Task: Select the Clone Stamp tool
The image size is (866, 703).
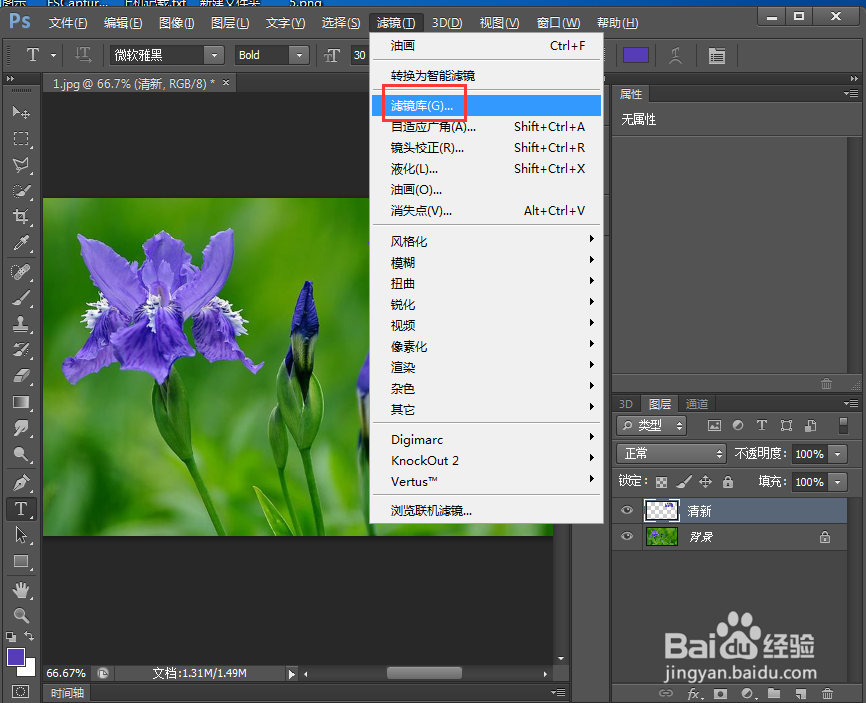Action: click(21, 324)
